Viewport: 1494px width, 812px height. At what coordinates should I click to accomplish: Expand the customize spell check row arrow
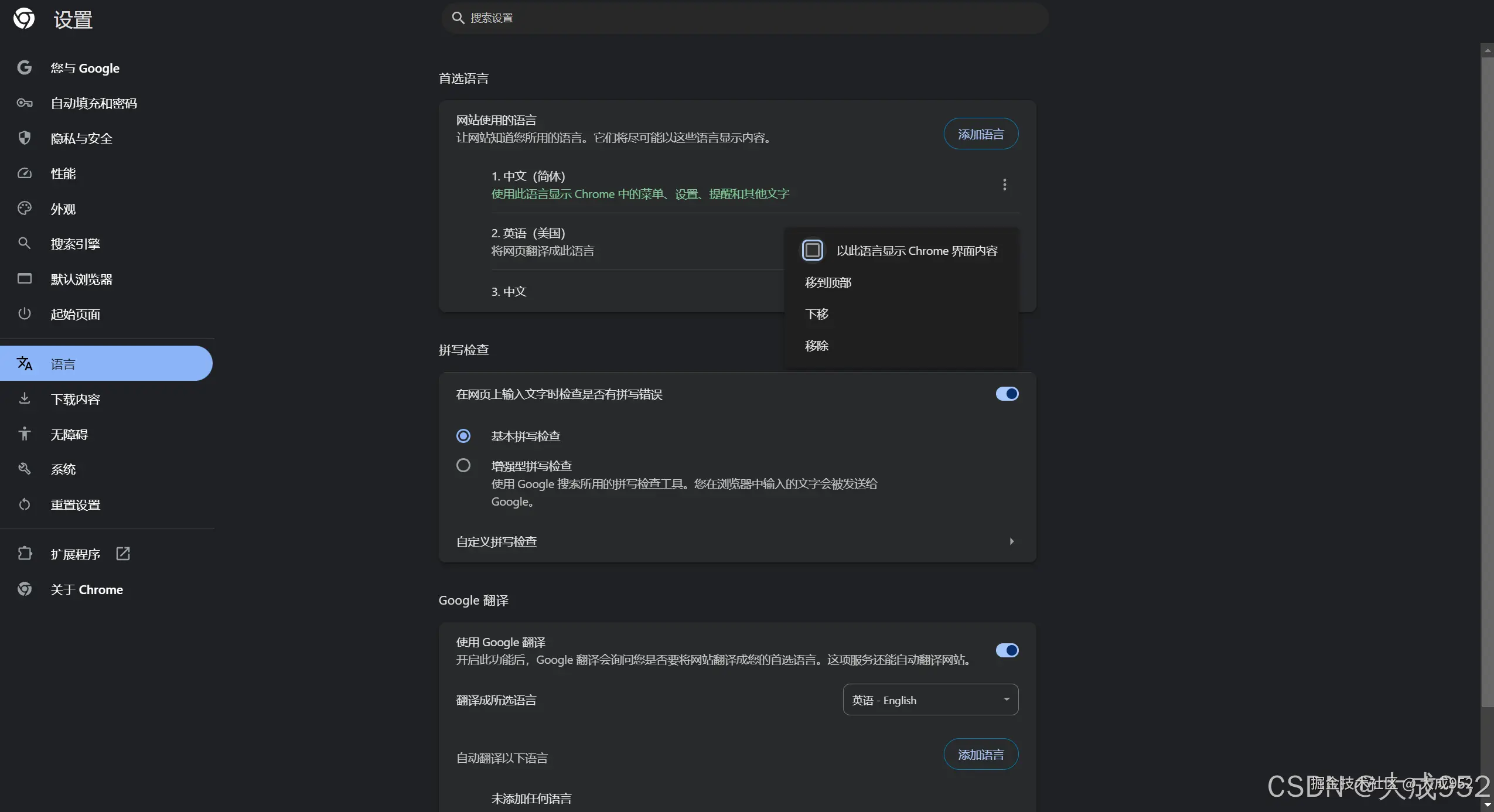pyautogui.click(x=1011, y=541)
